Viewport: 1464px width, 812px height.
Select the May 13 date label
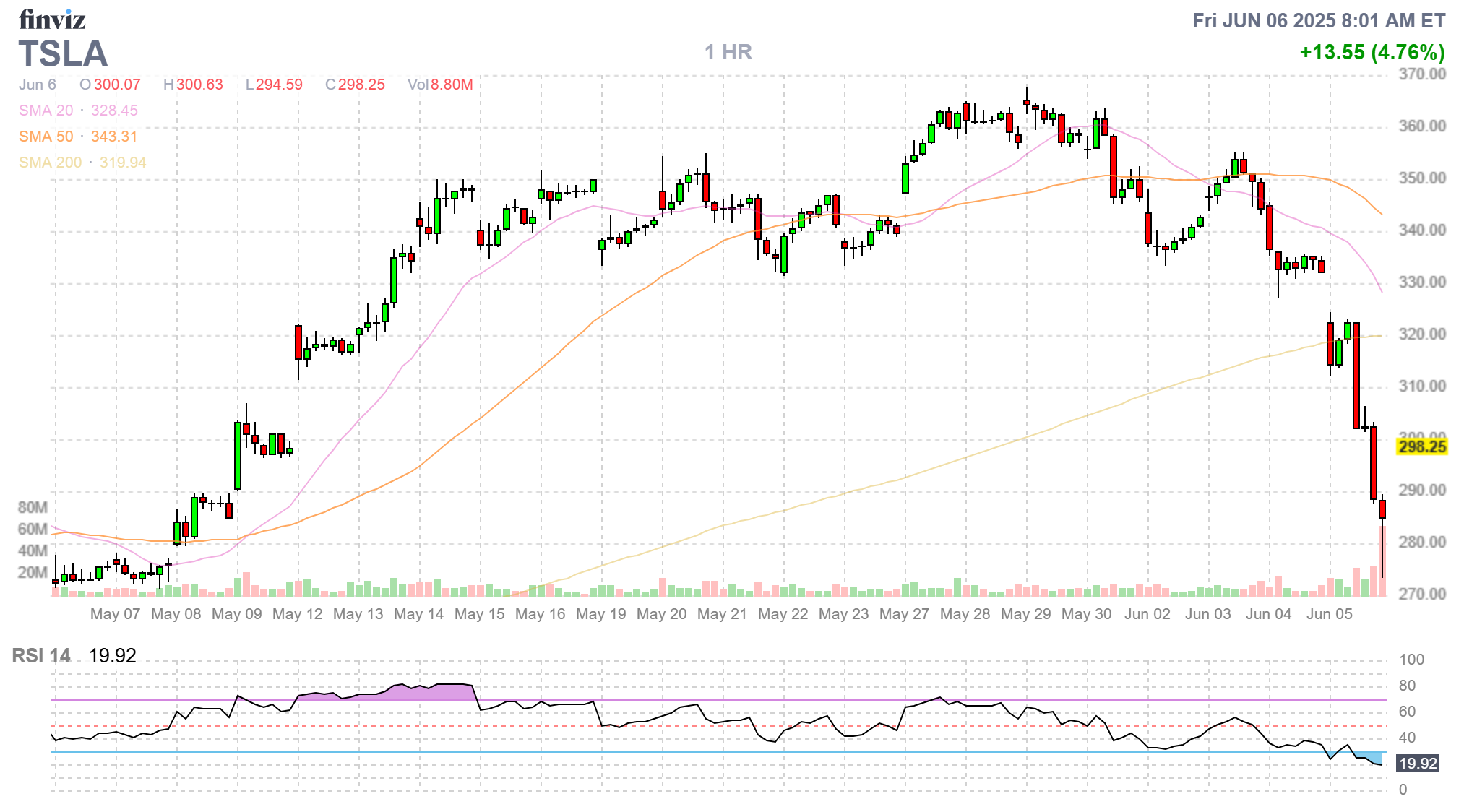pyautogui.click(x=358, y=614)
